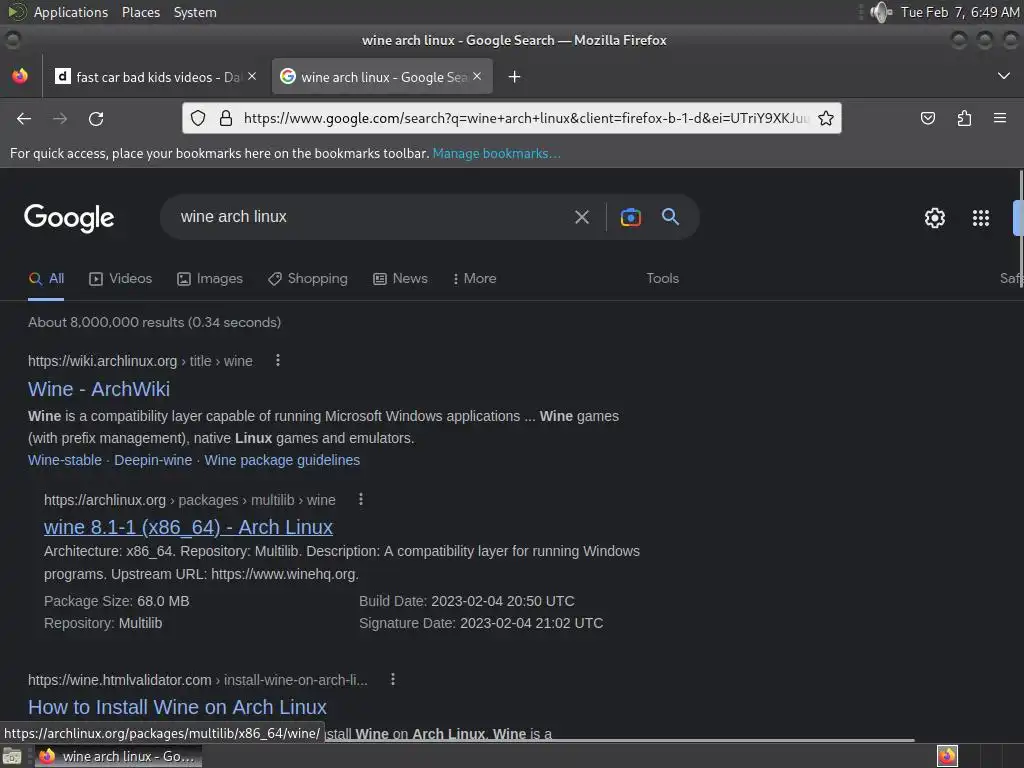Open the Google apps grid

(980, 217)
